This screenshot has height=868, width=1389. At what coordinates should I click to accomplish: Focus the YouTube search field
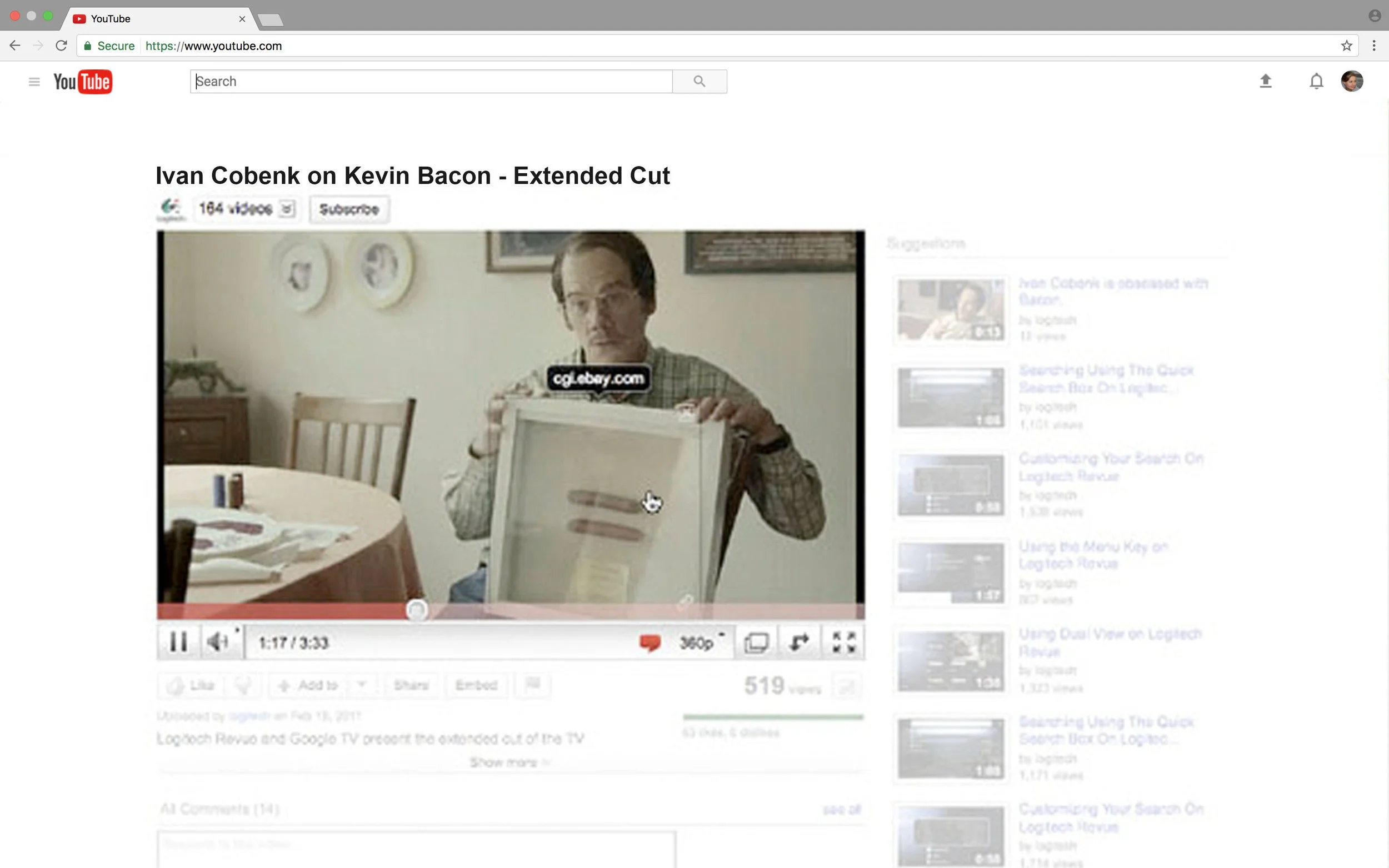coord(431,81)
